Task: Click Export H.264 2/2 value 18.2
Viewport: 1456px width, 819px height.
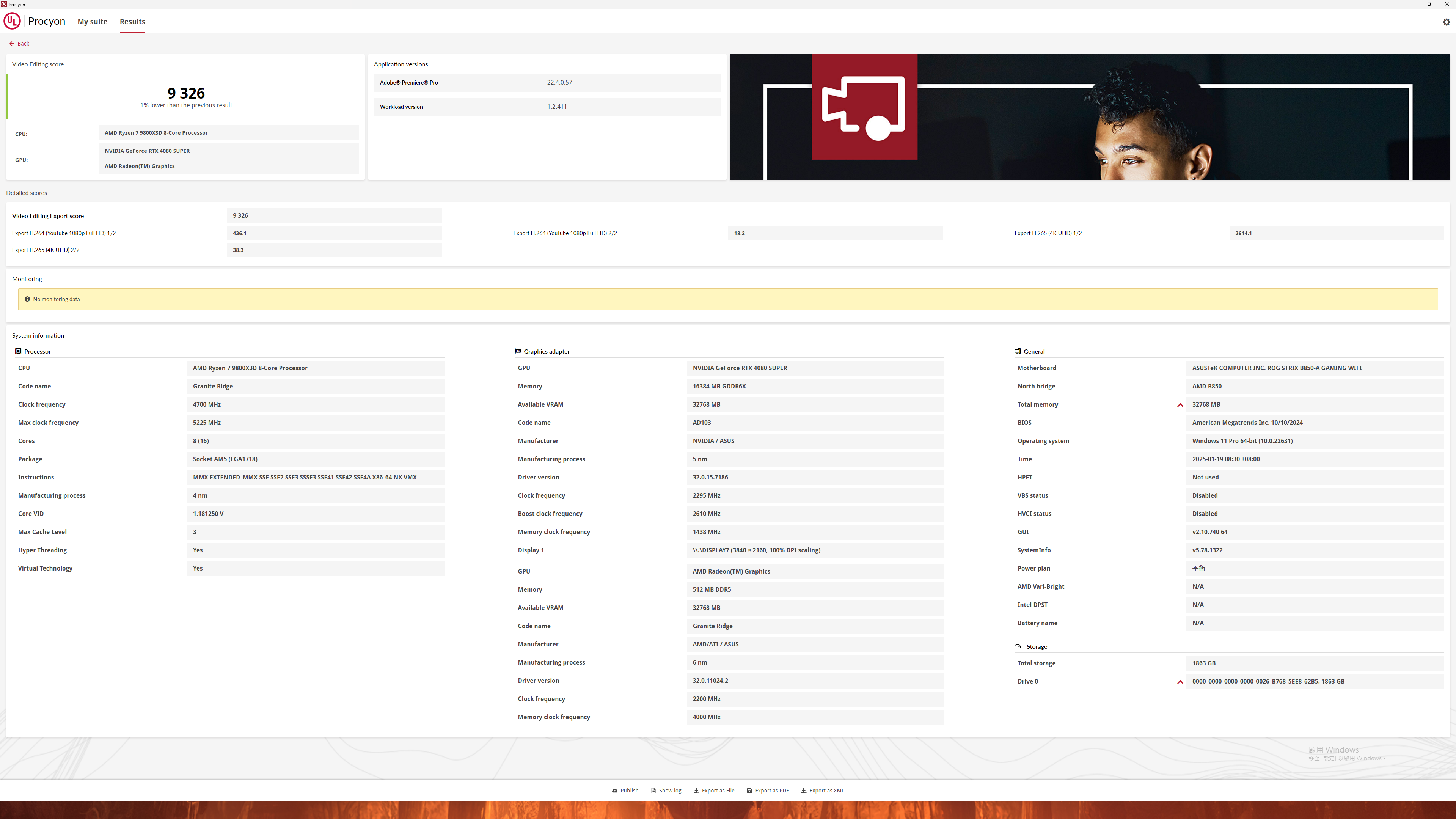Action: tap(835, 233)
